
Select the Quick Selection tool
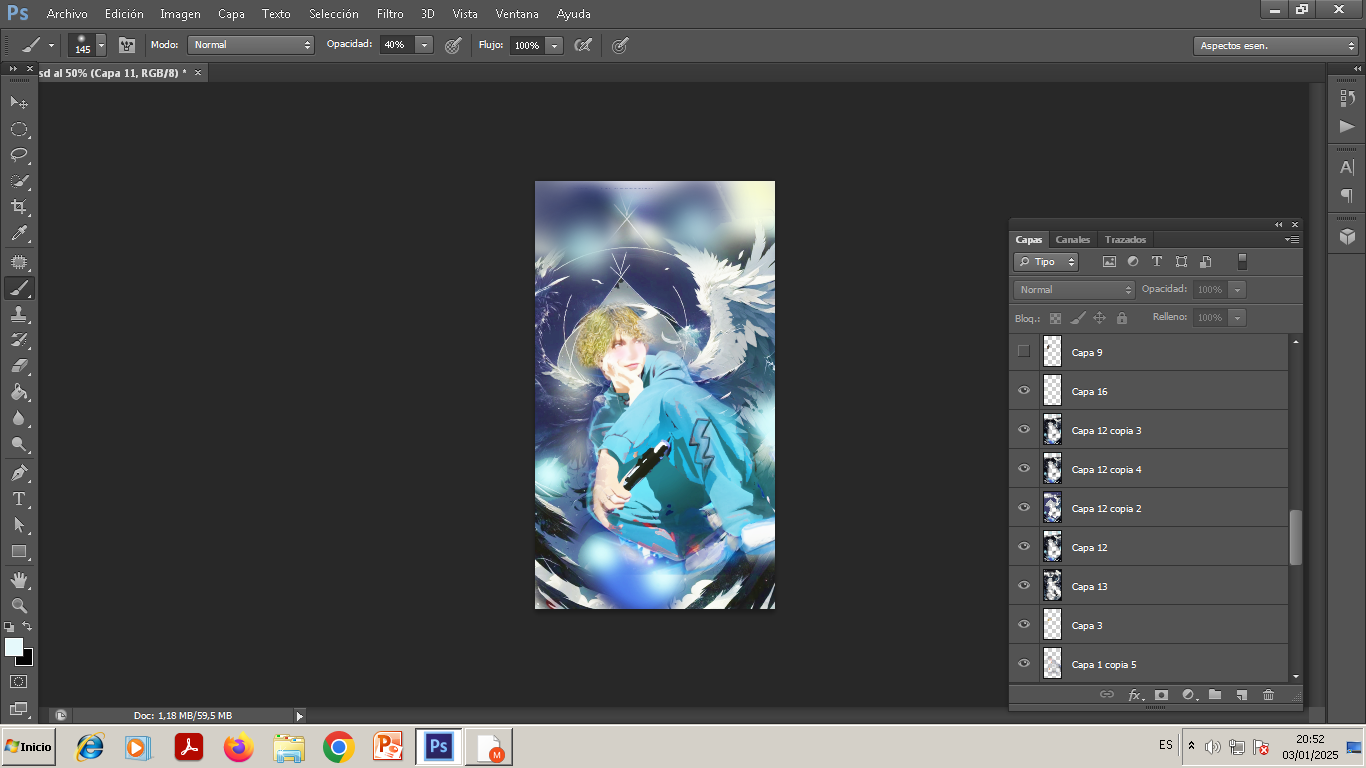[x=19, y=181]
